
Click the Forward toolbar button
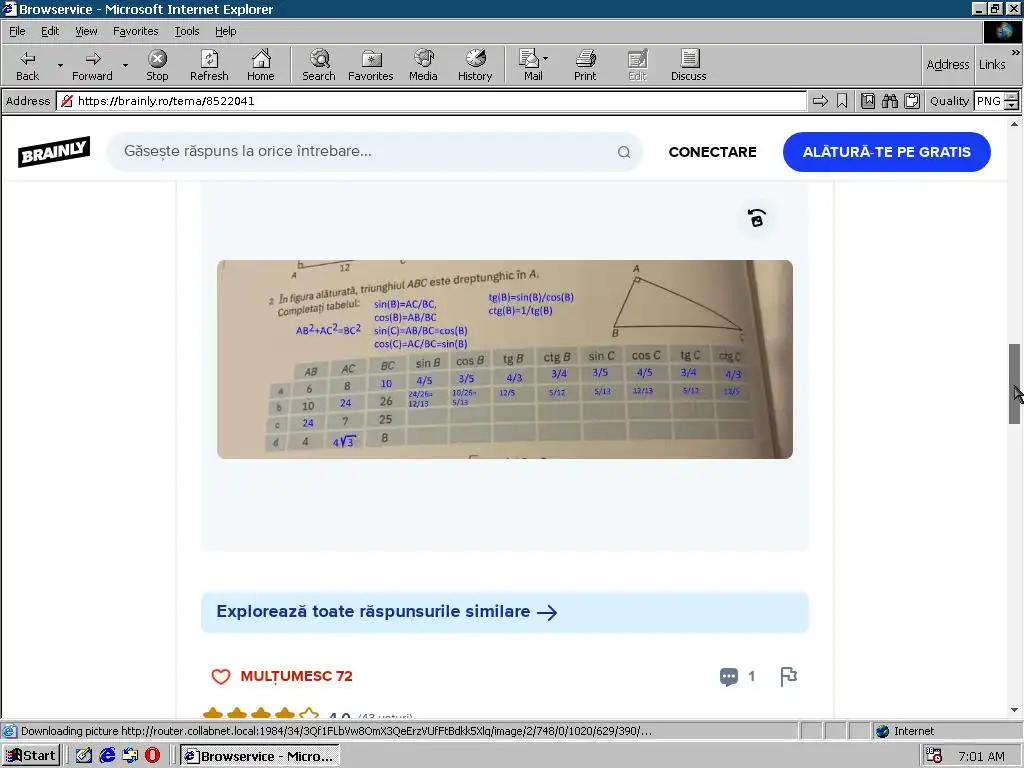pyautogui.click(x=92, y=65)
